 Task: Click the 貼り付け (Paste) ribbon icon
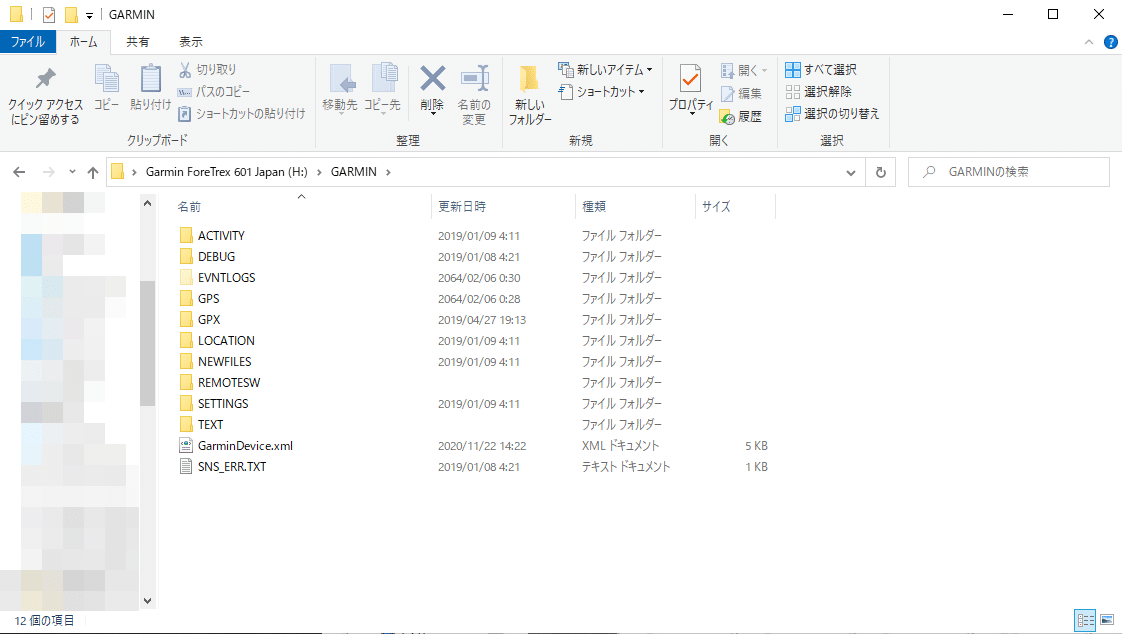coord(150,79)
